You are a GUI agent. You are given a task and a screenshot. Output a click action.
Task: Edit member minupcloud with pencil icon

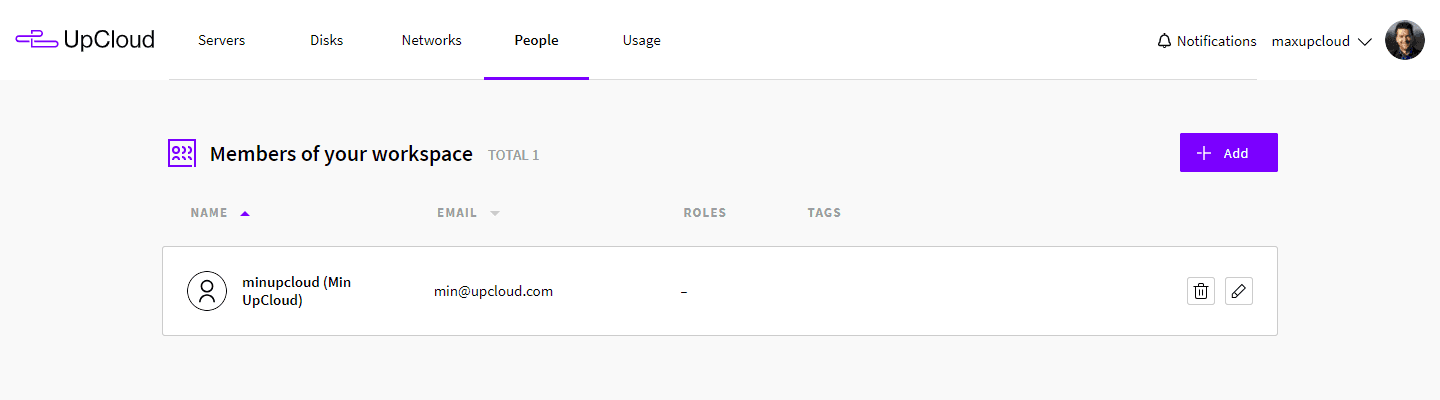coord(1239,291)
